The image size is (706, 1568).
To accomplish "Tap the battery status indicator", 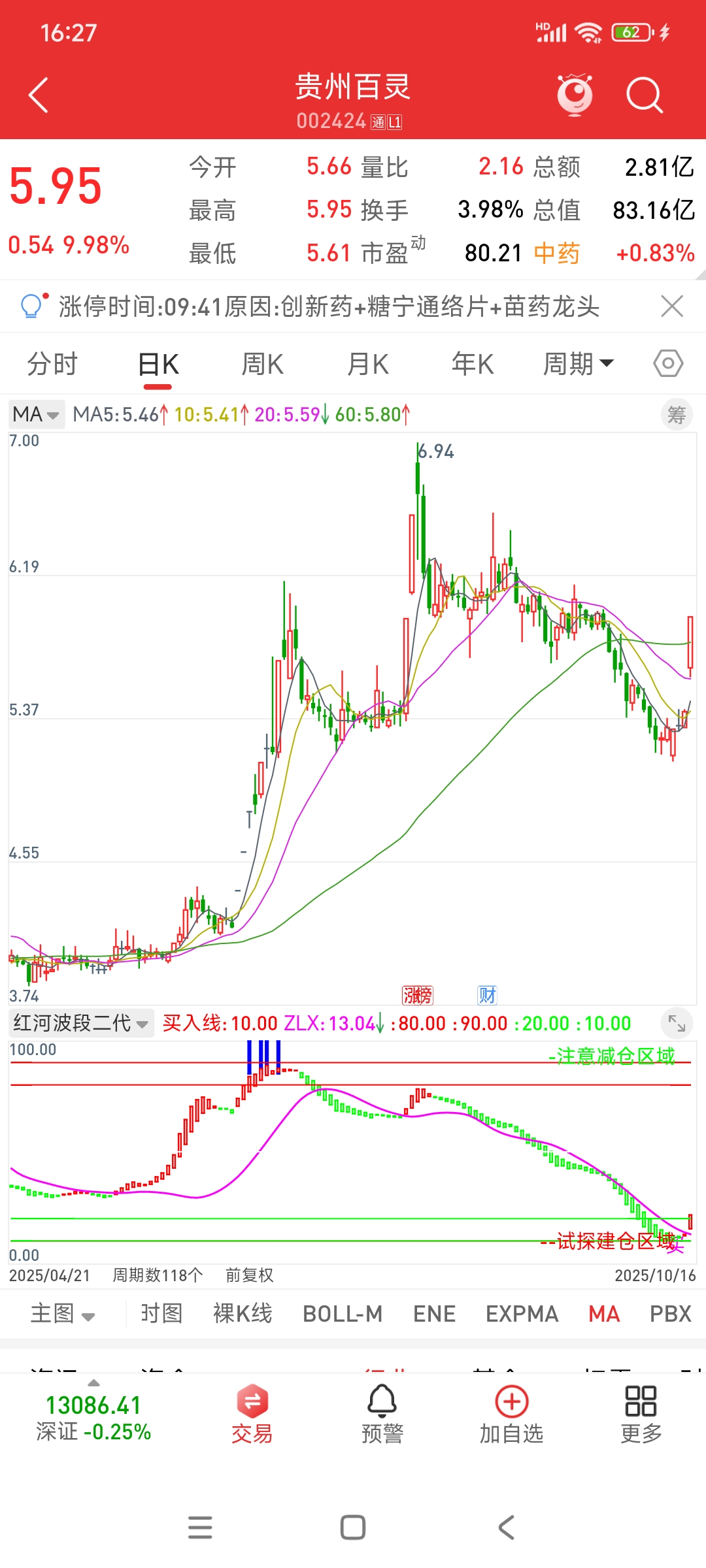I will (x=633, y=32).
